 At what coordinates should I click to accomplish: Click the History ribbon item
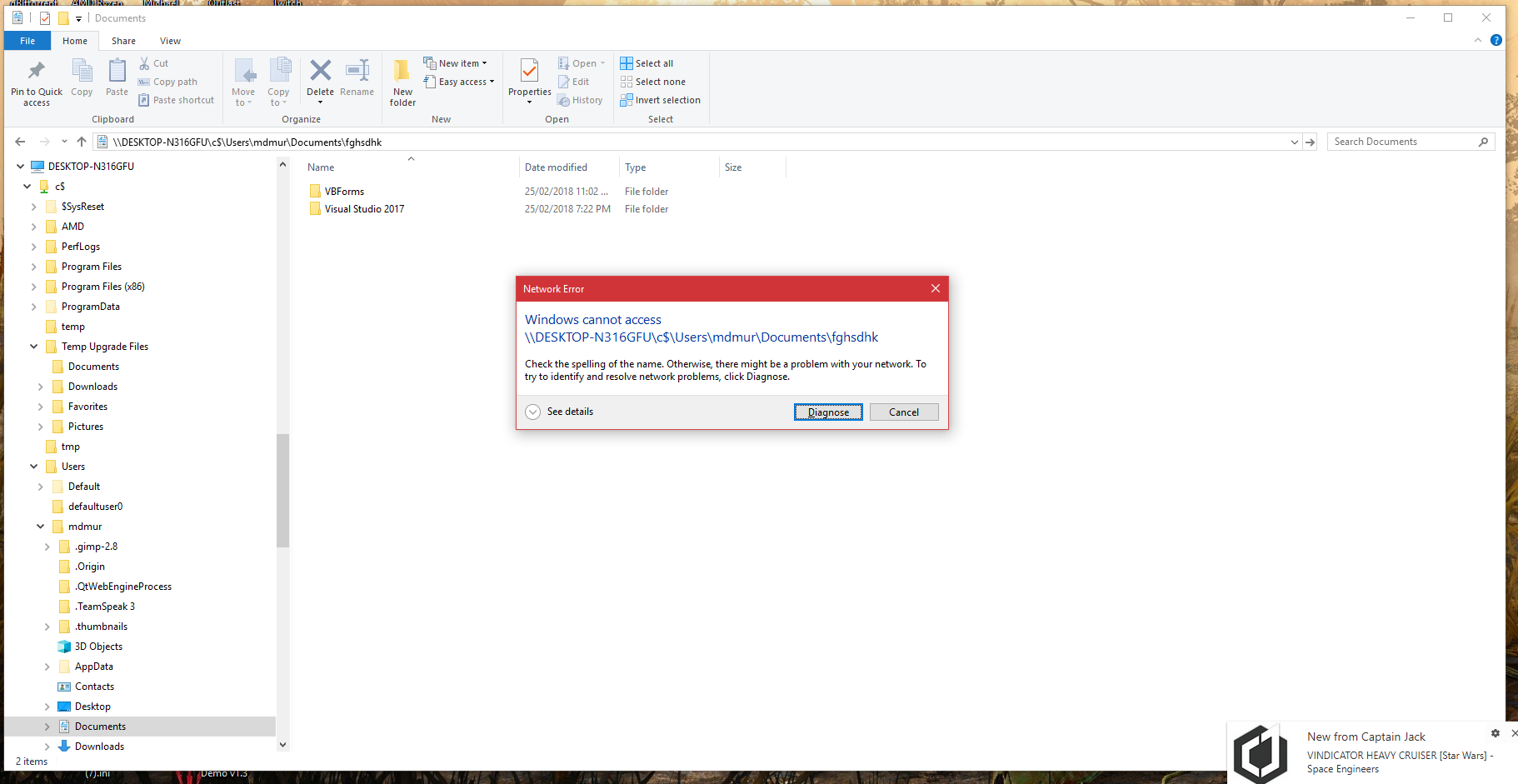(581, 100)
